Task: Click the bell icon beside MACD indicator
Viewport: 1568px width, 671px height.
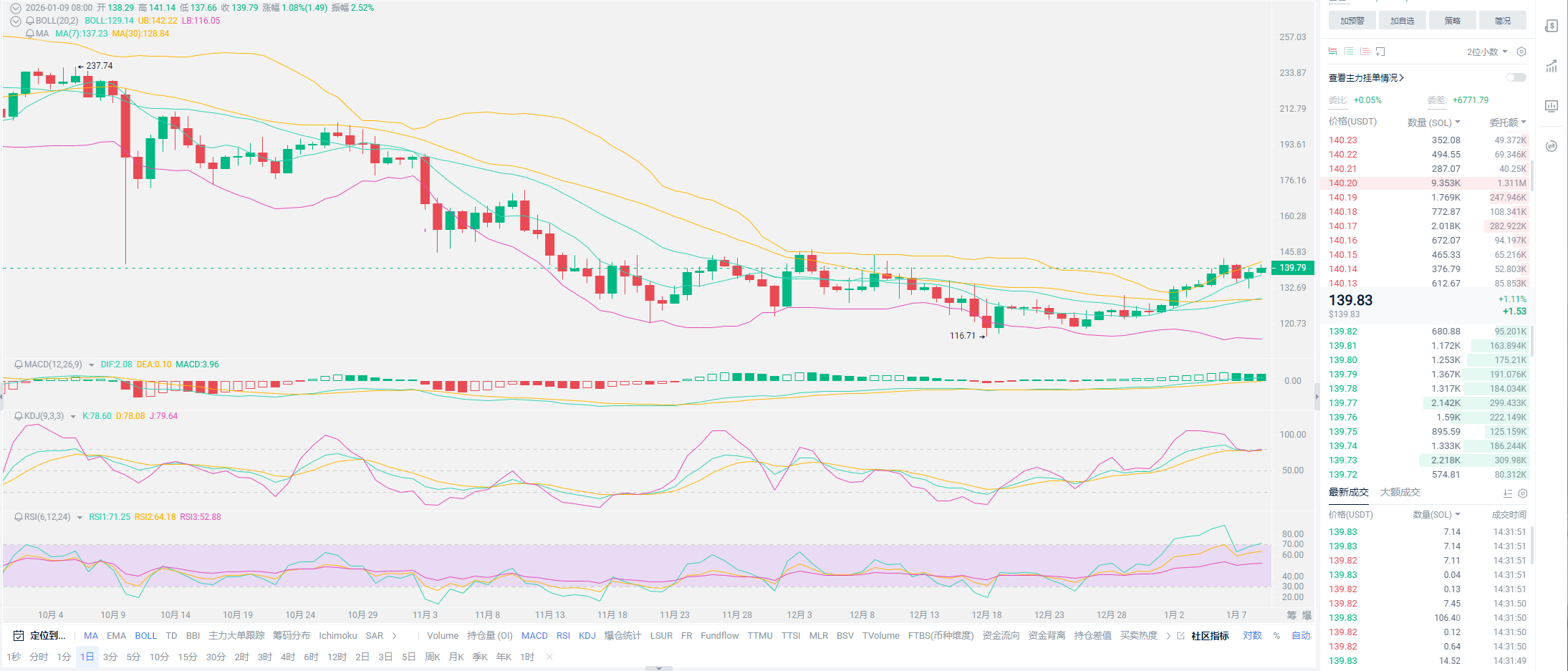Action: tap(19, 365)
